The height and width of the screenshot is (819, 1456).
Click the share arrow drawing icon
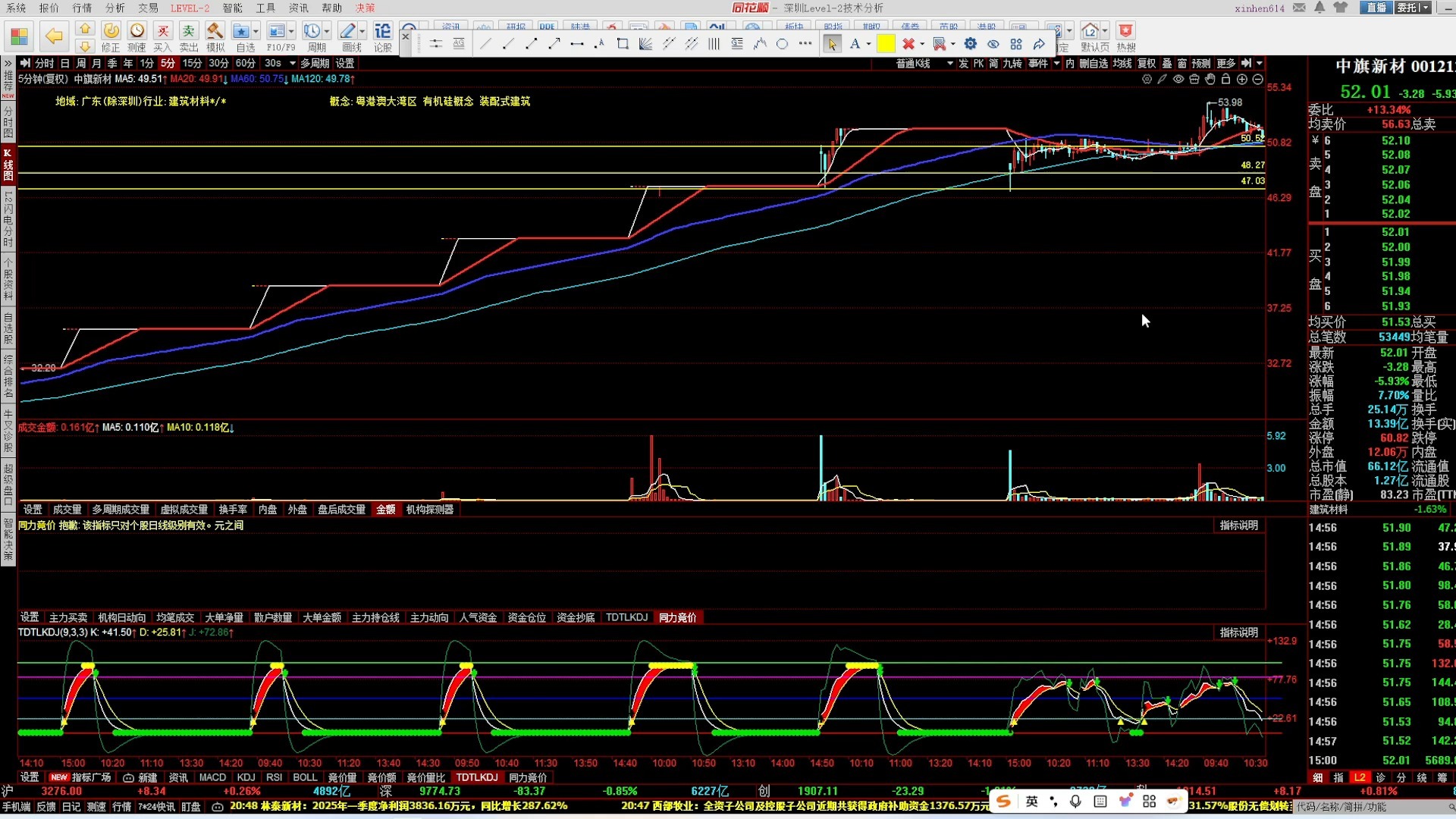[1039, 44]
